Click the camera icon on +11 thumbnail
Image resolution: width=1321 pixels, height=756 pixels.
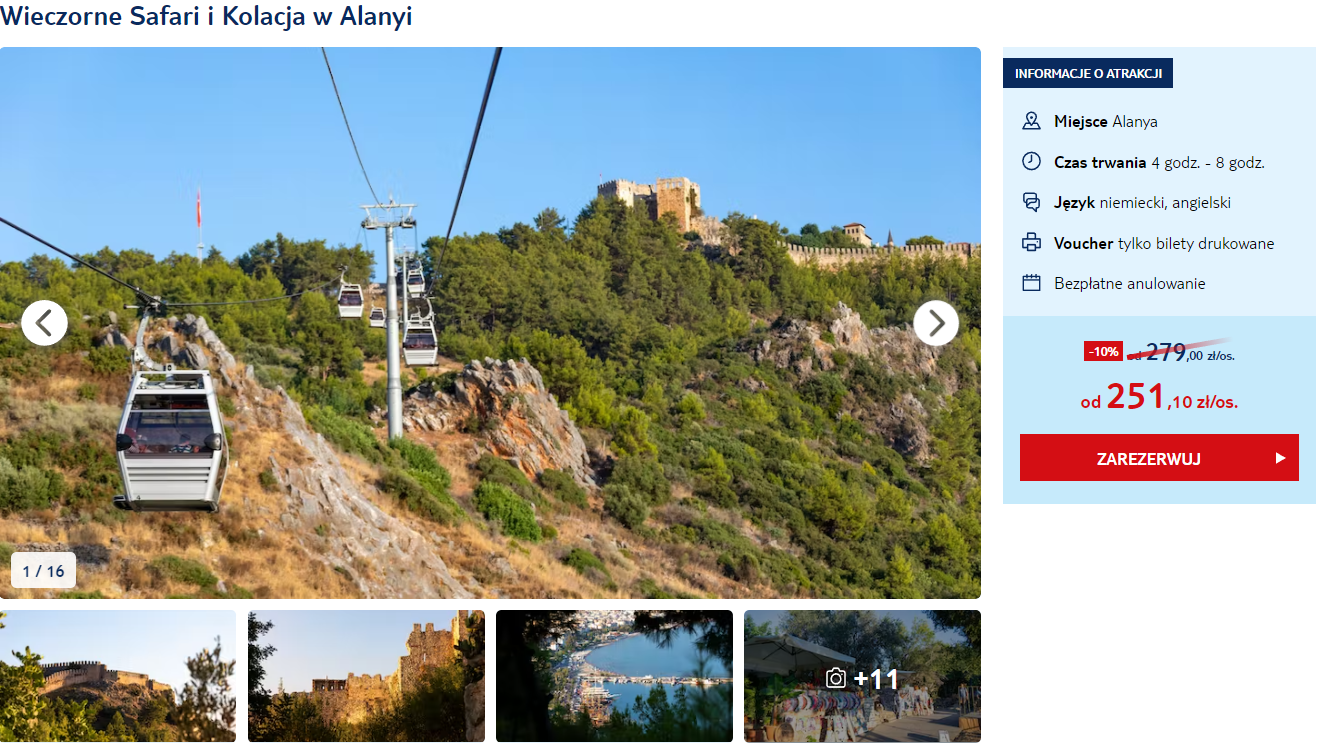[x=836, y=679]
